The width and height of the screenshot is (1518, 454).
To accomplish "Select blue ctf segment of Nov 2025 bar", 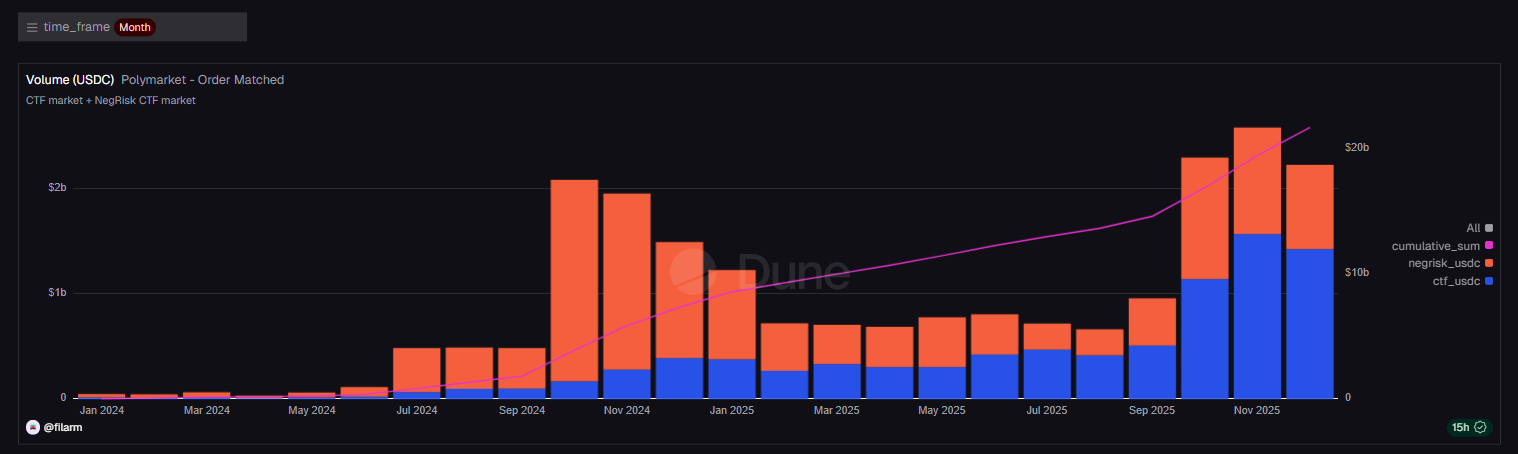I will coord(1257,316).
